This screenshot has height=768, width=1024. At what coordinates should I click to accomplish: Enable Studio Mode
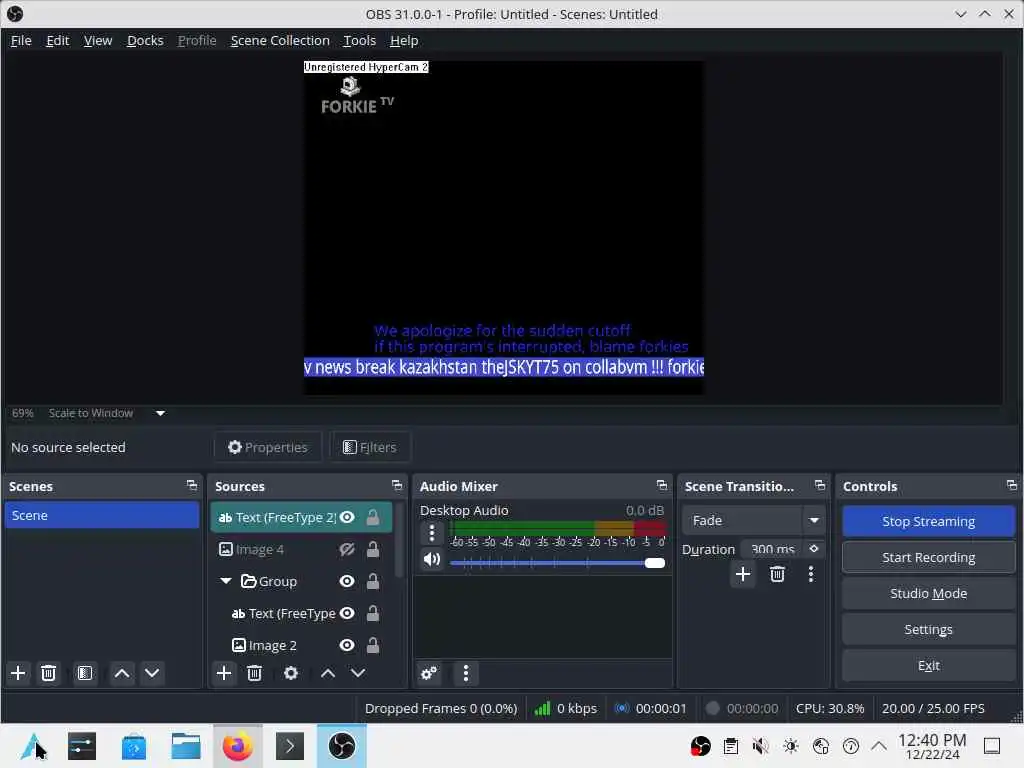(x=928, y=593)
